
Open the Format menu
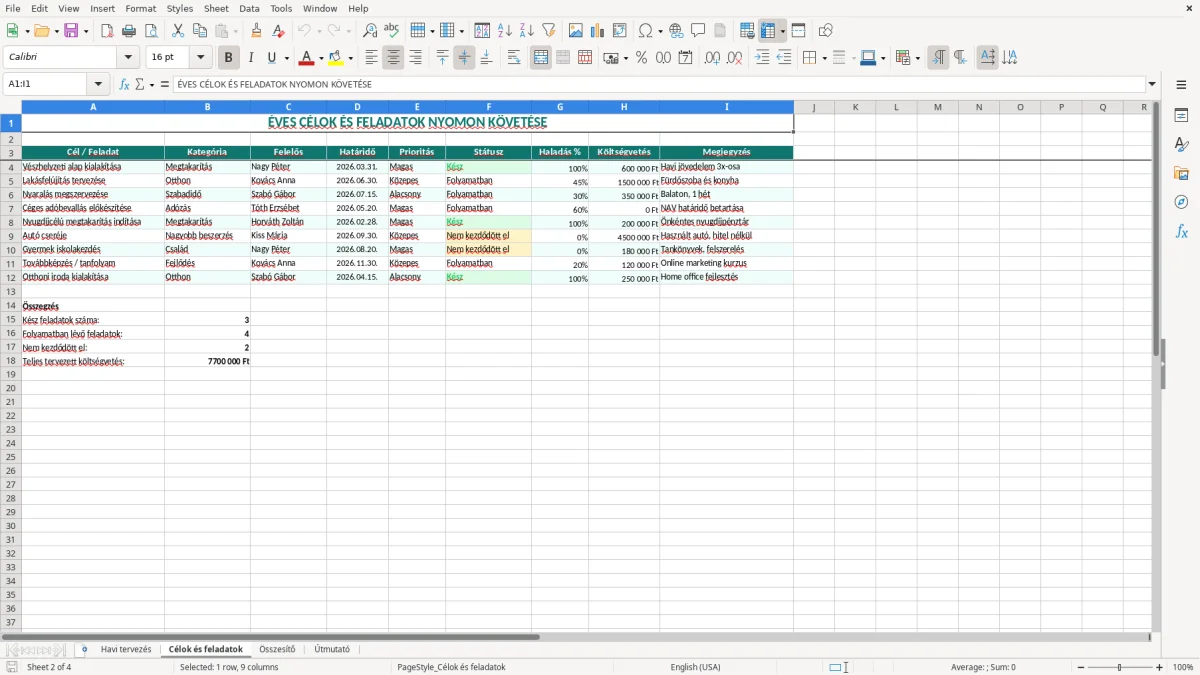(x=140, y=8)
